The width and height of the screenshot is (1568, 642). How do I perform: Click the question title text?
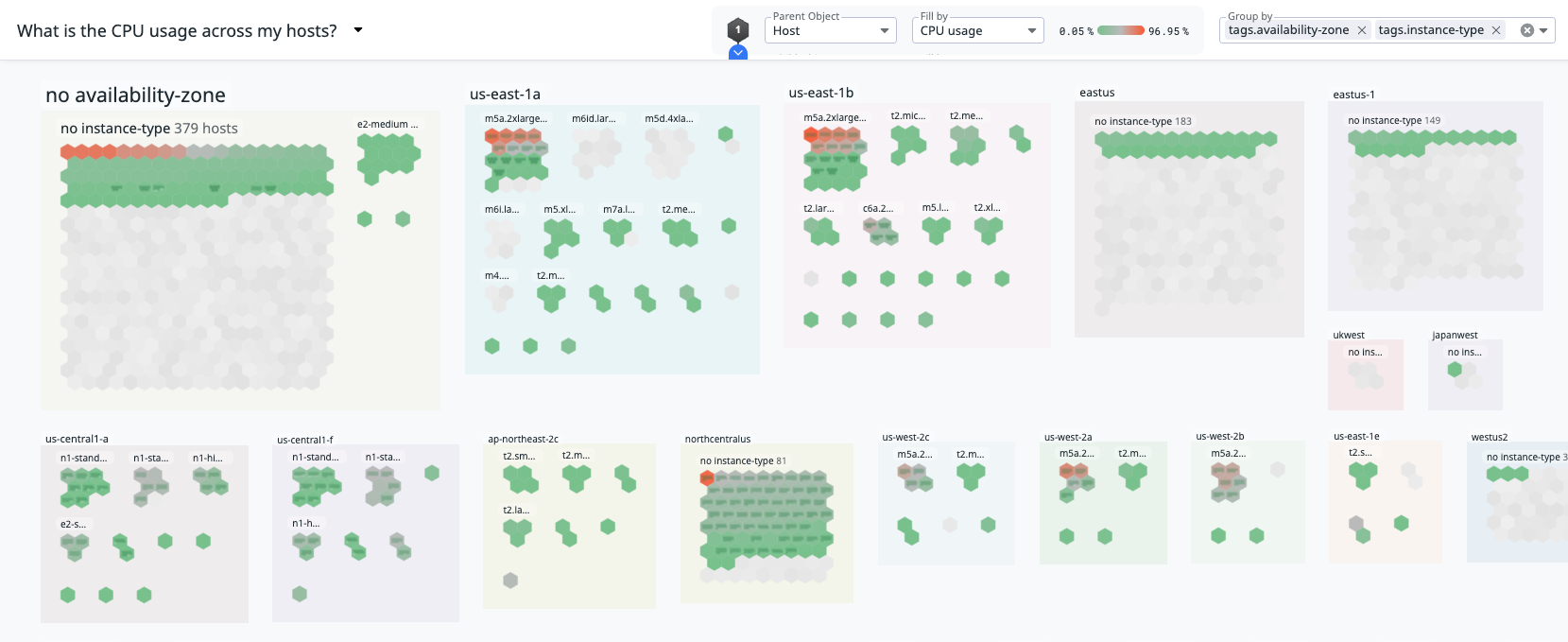177,30
